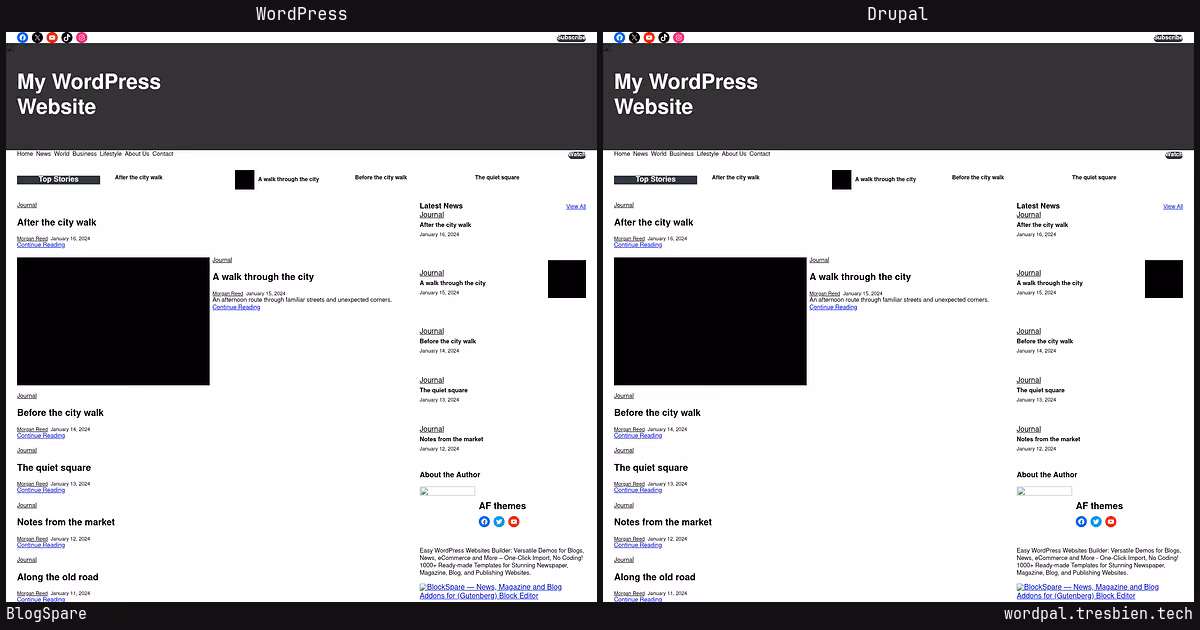
Task: Open Home menu item in WordPress panel
Action: tap(25, 154)
